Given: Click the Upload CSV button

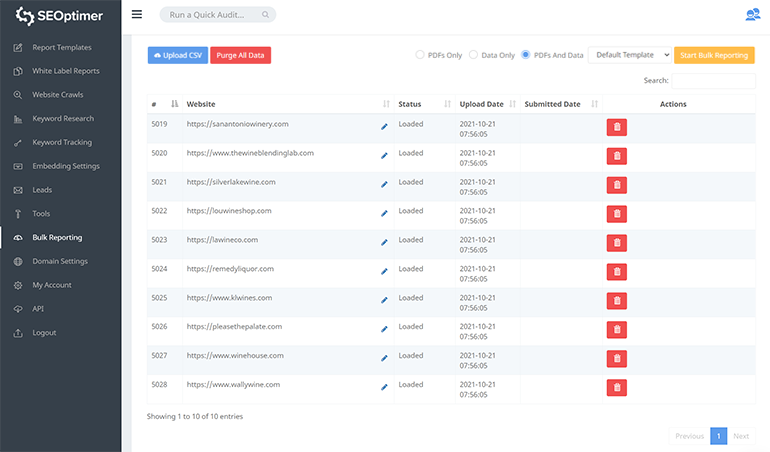Looking at the screenshot, I should 177,55.
